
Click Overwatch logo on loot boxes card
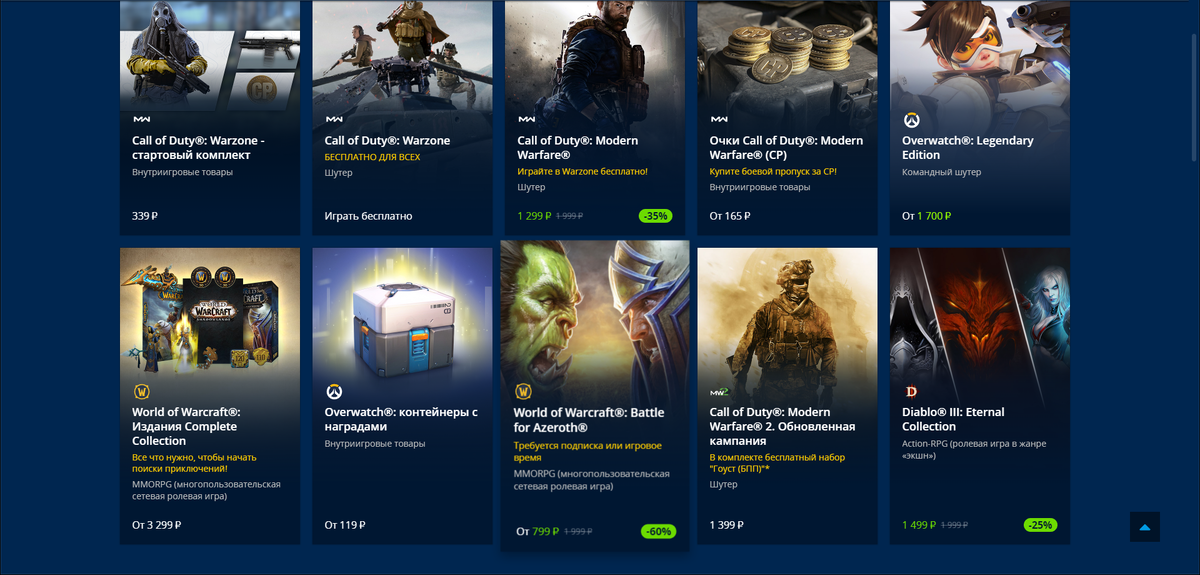(334, 391)
